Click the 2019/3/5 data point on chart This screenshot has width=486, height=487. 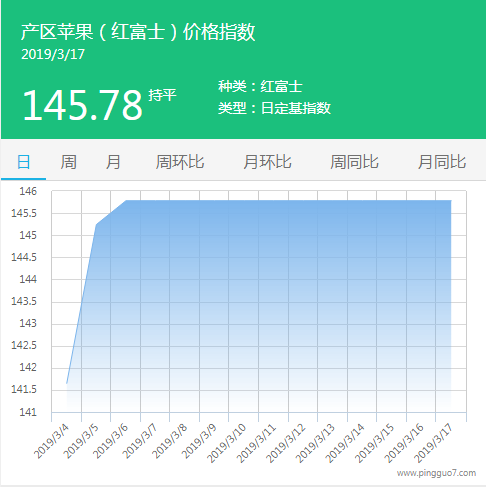pos(96,225)
